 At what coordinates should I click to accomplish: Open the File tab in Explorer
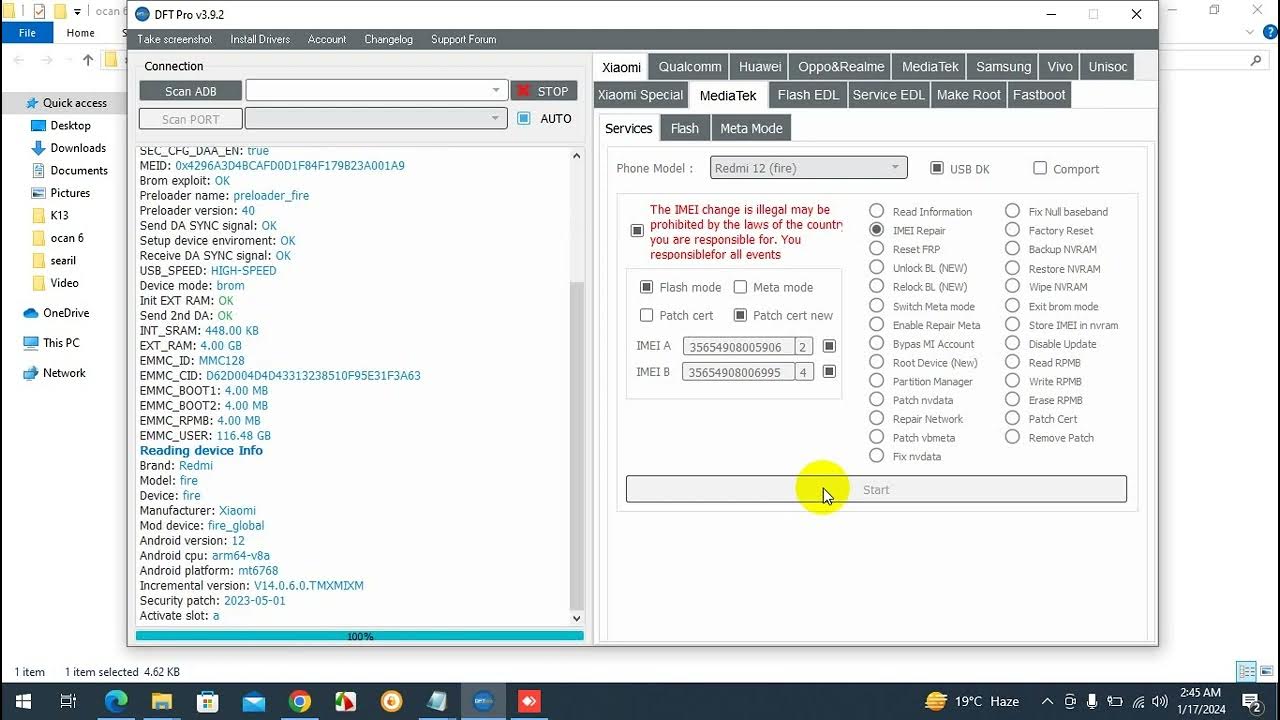click(x=27, y=33)
